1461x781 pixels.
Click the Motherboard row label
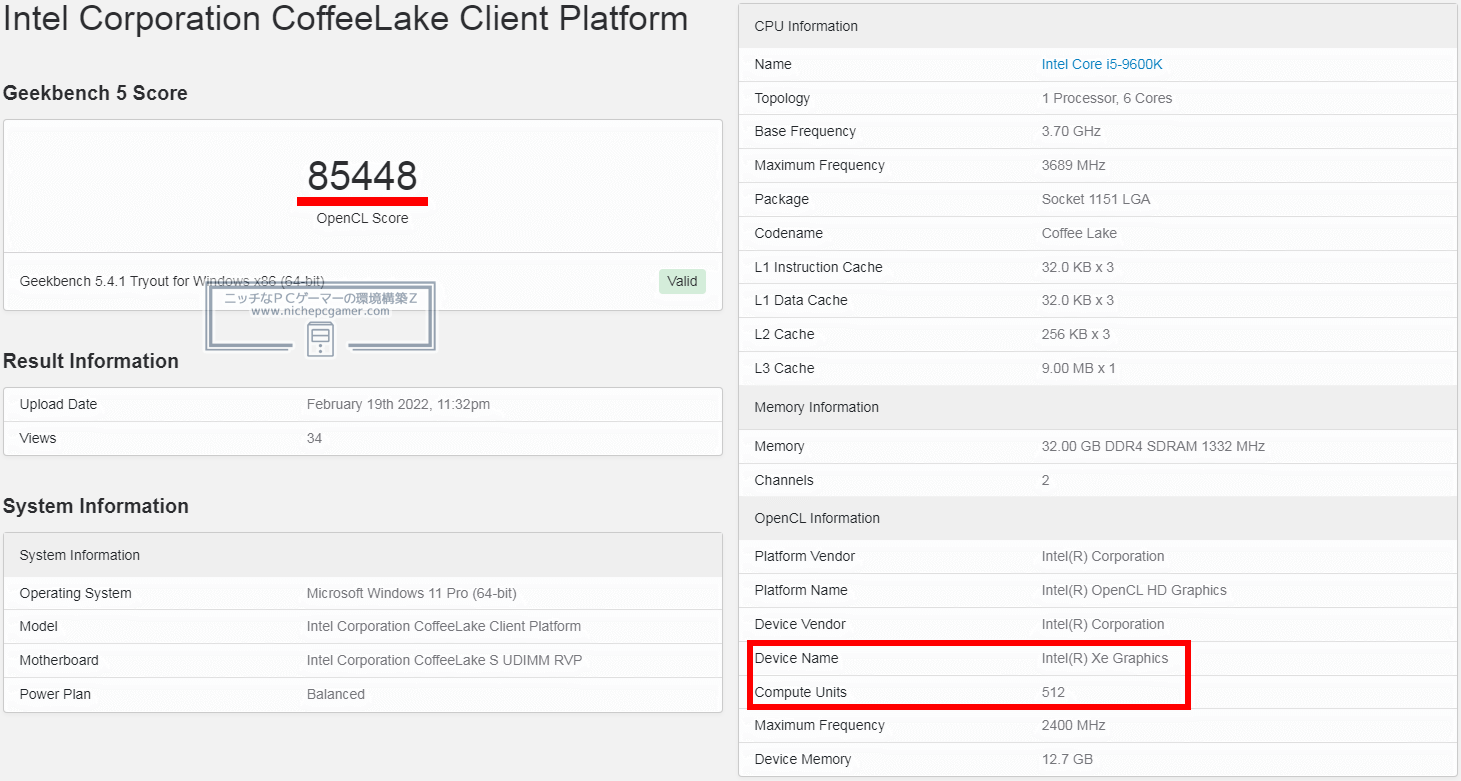(x=59, y=660)
